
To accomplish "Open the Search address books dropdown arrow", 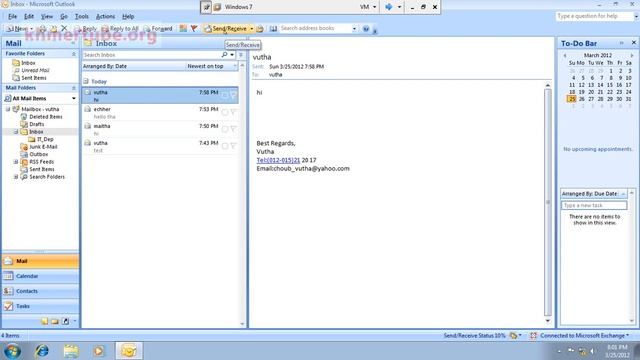I will pos(354,28).
